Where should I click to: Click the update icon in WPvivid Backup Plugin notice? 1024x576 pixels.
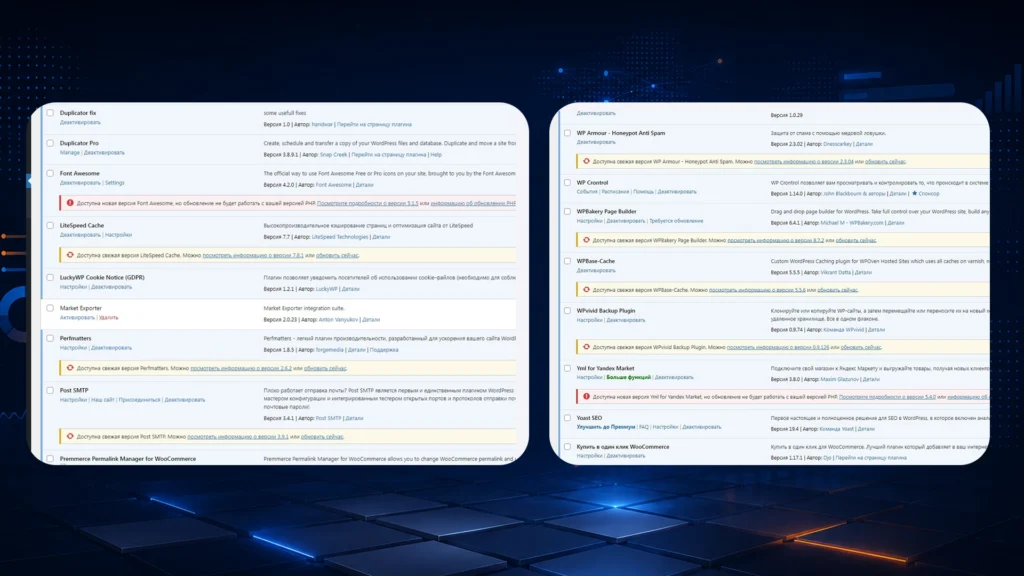click(x=586, y=347)
